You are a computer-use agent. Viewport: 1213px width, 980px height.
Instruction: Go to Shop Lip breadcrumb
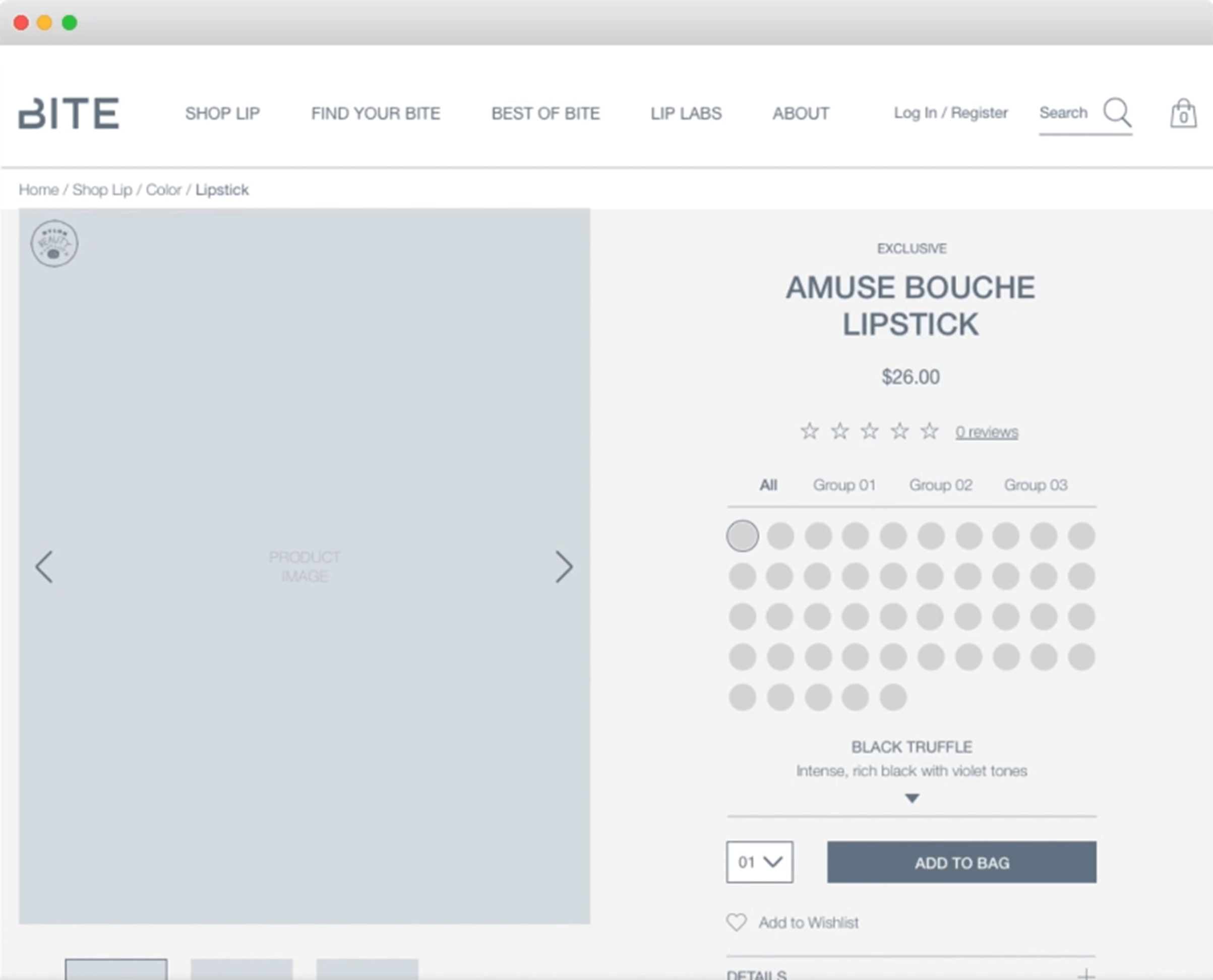(x=102, y=190)
